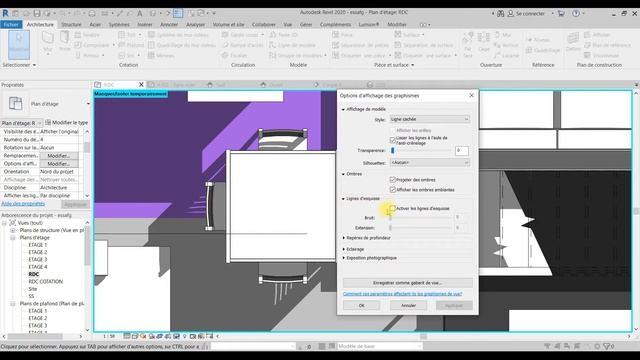Open the Plan d'étage type selector dropdown

pos(88,104)
